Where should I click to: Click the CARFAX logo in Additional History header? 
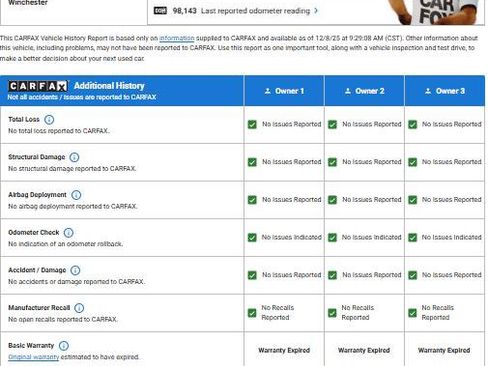(38, 86)
